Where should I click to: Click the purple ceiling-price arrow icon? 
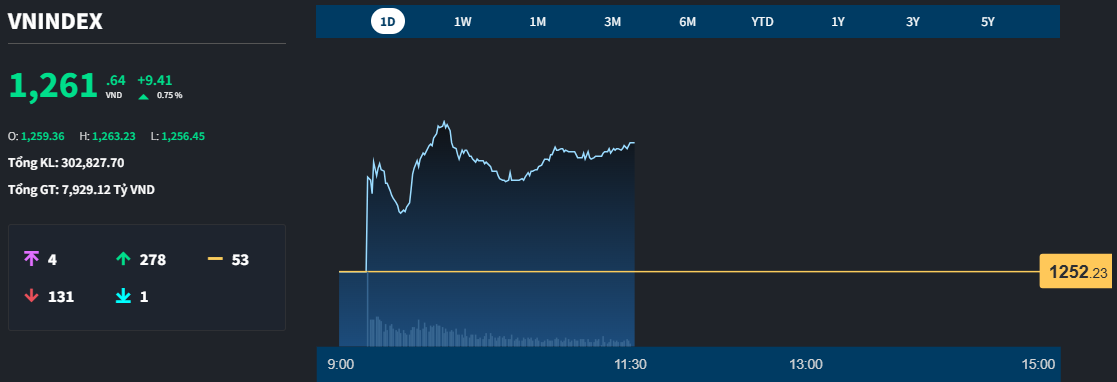pyautogui.click(x=31, y=259)
